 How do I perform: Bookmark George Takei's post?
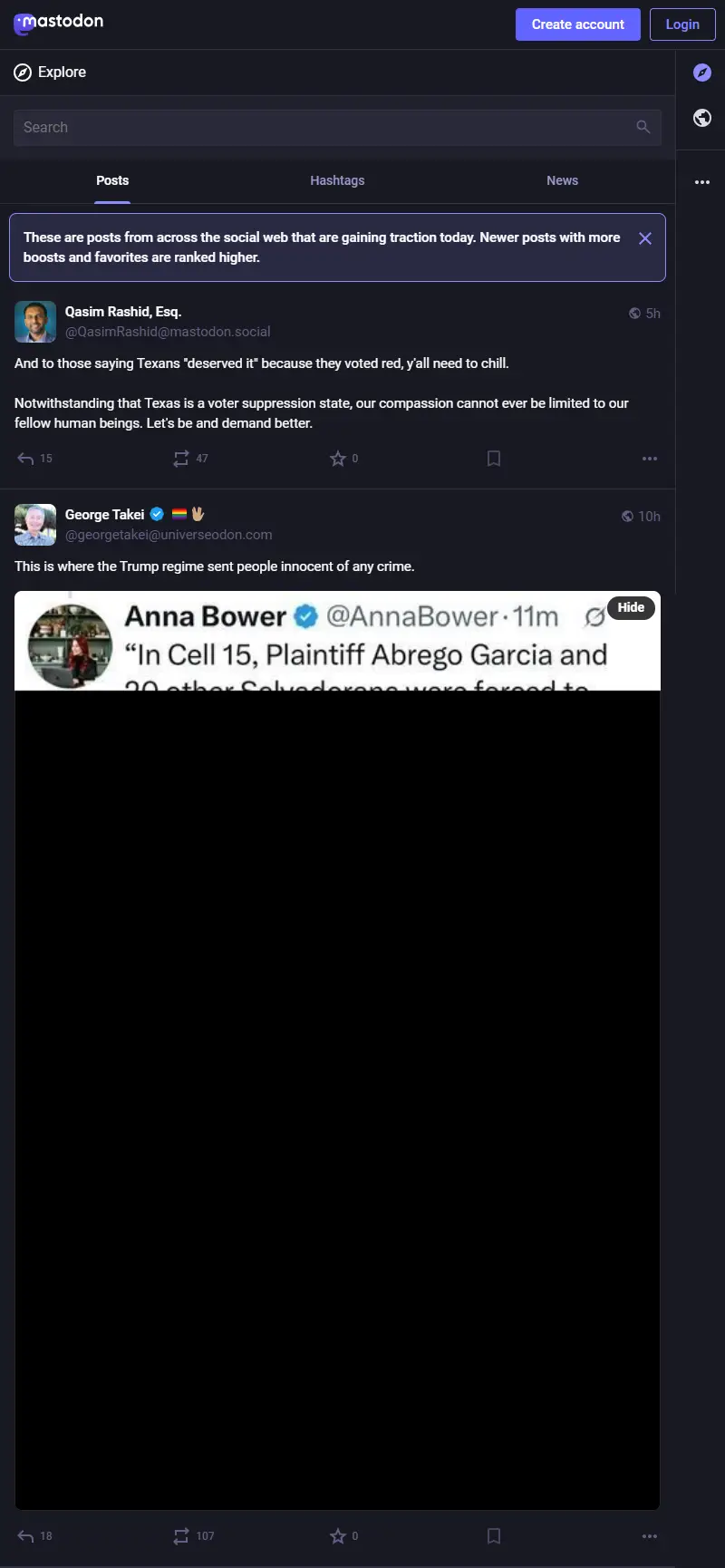[494, 1536]
